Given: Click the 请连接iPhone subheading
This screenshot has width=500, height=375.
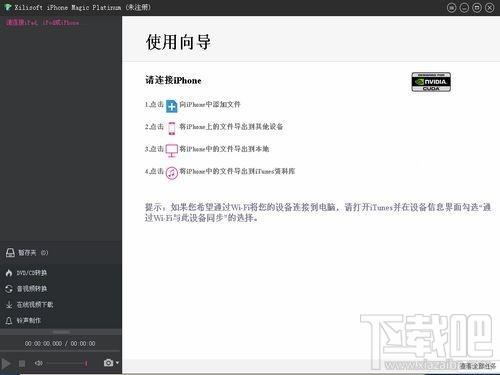Looking at the screenshot, I should coord(173,80).
